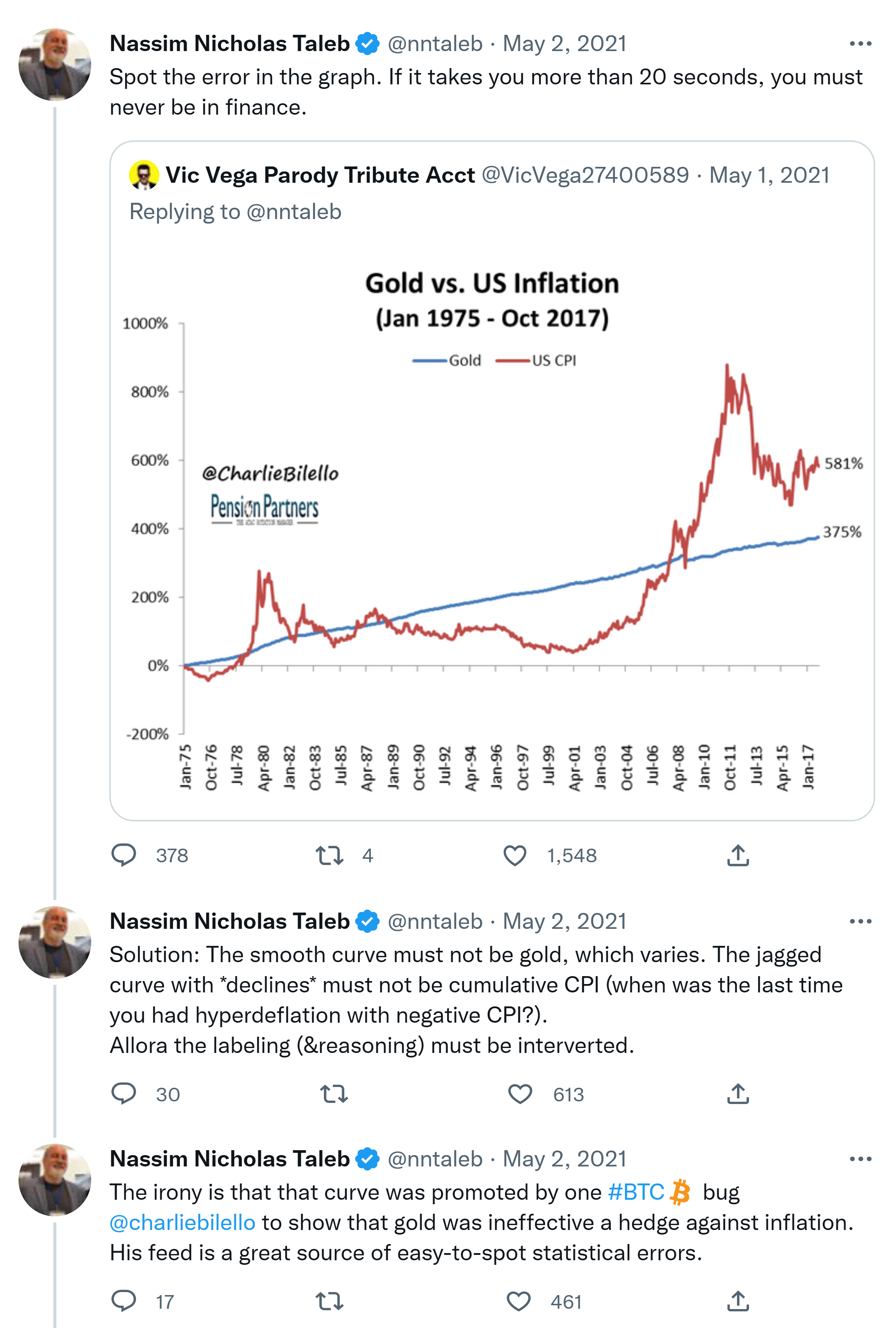This screenshot has width=896, height=1328.
Task: Reply to the 'irony' tweet
Action: point(123,1301)
